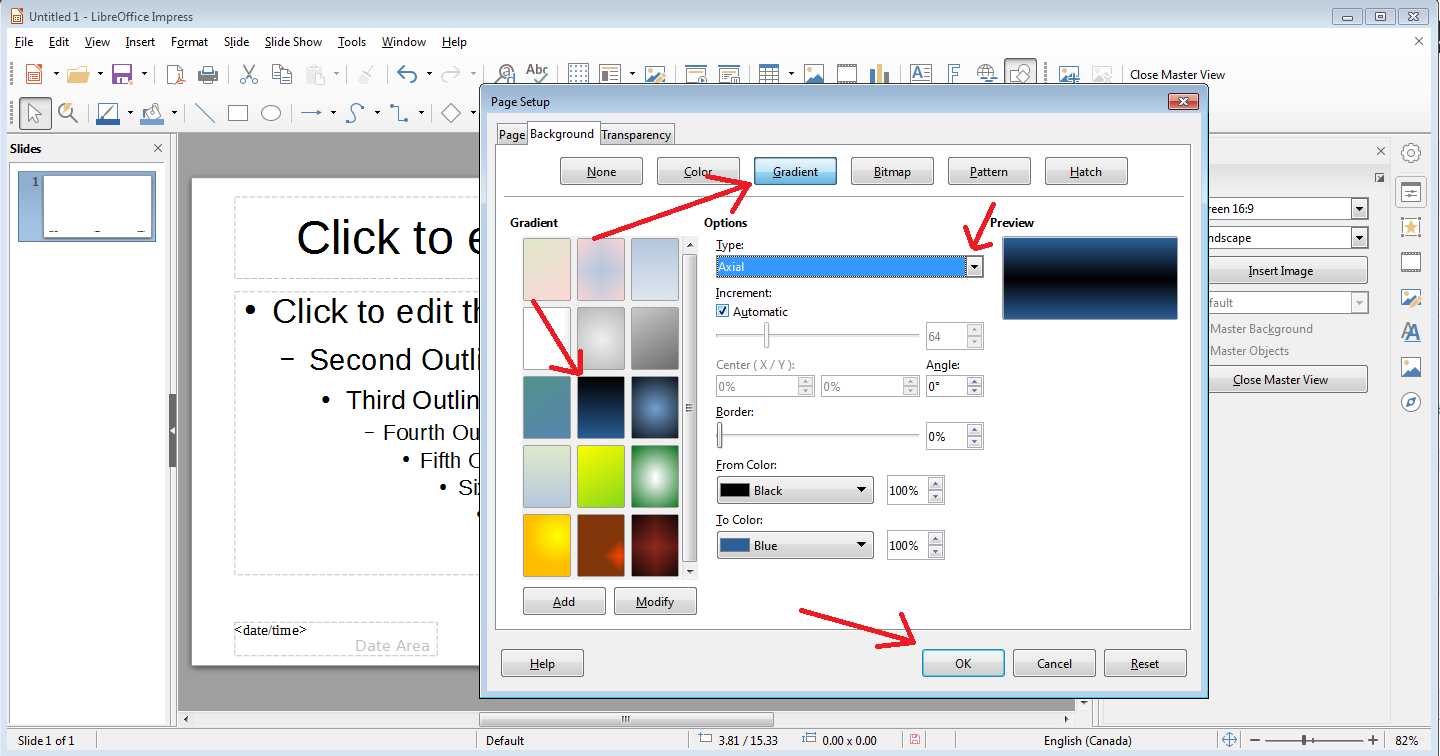Open the Format menu
This screenshot has width=1440, height=756.
[189, 42]
